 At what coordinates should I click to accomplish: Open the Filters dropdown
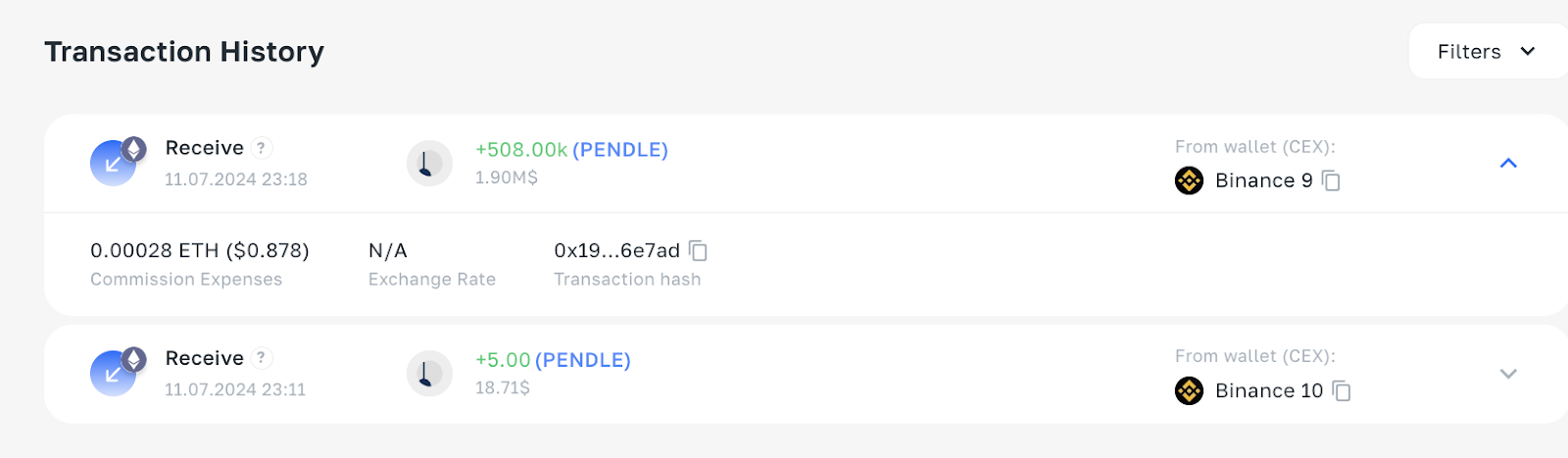pos(1488,51)
